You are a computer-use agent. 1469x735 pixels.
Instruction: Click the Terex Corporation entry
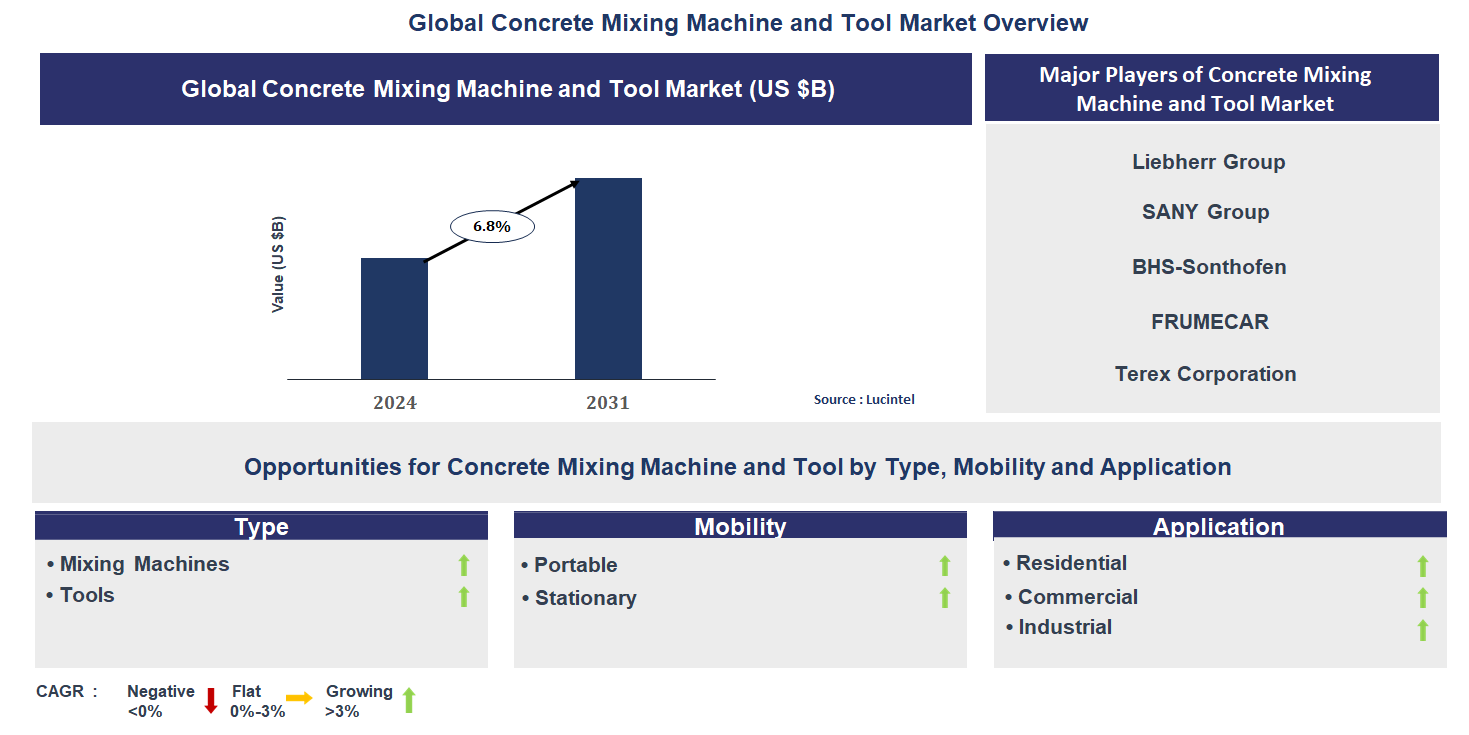pos(1205,373)
